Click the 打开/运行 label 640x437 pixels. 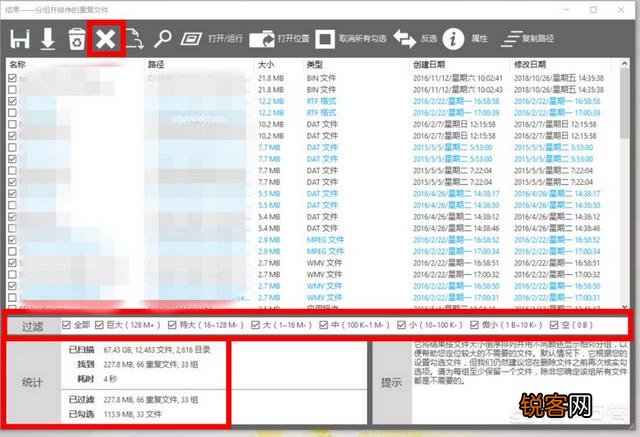point(225,39)
